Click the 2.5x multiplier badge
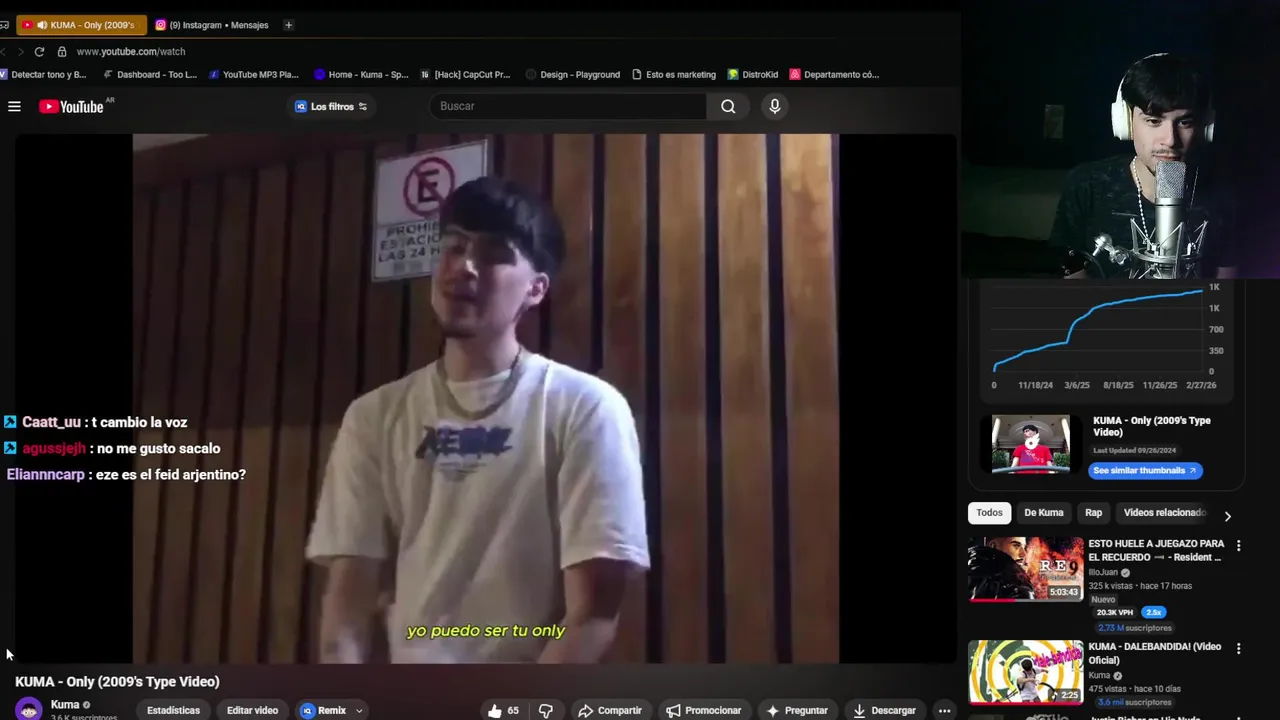 pos(1154,612)
